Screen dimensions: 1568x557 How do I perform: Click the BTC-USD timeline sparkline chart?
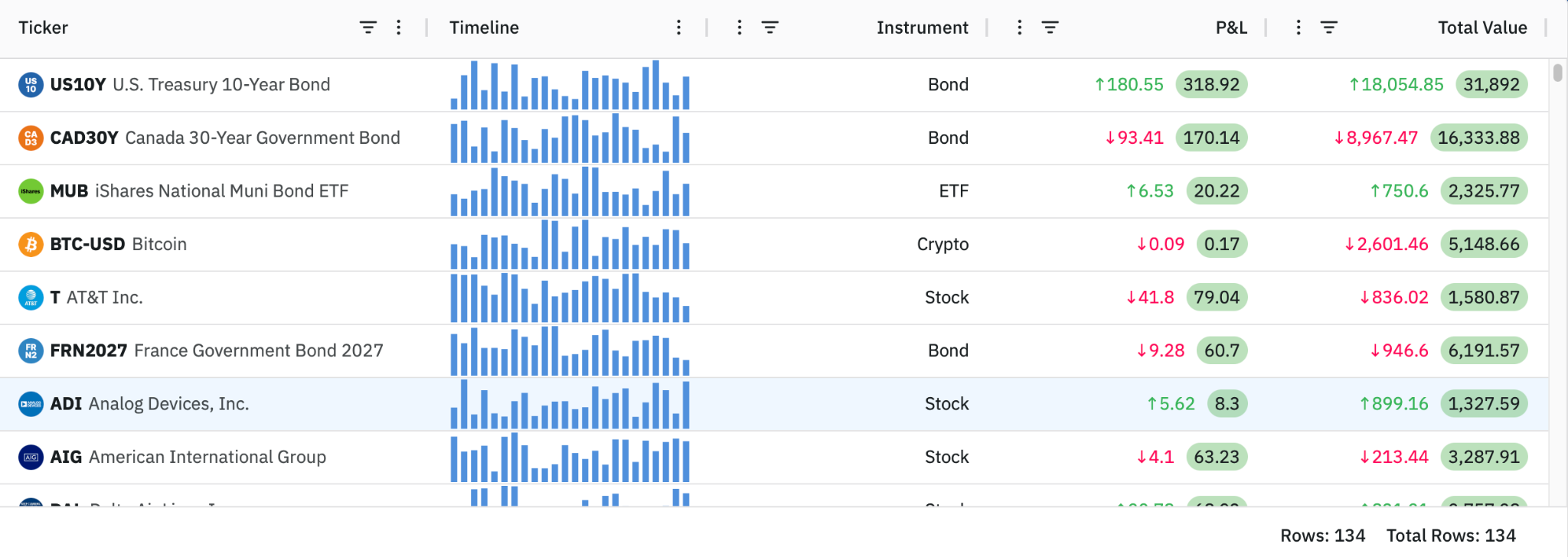pos(570,244)
